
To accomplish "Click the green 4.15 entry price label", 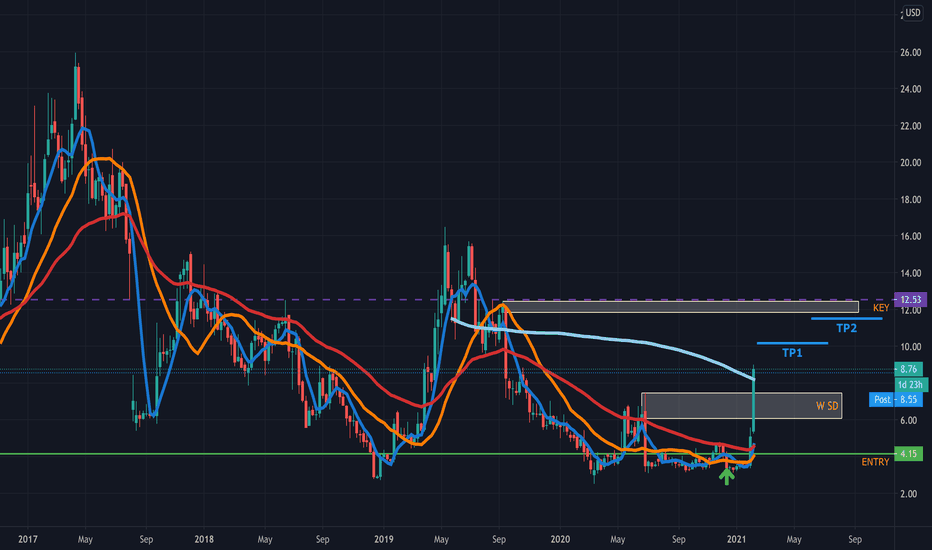I will click(x=909, y=454).
